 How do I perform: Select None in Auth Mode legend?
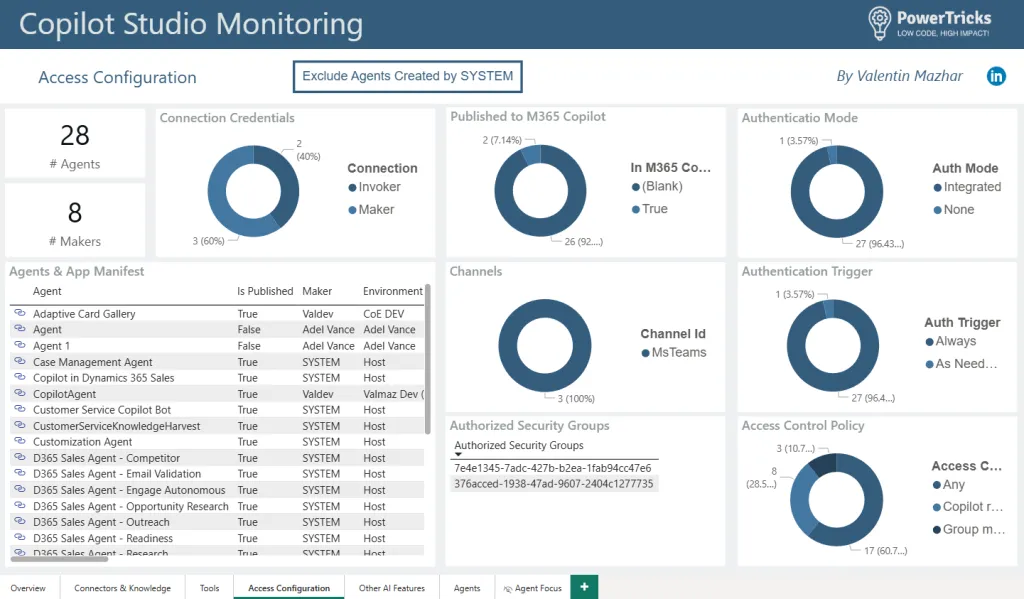[954, 210]
